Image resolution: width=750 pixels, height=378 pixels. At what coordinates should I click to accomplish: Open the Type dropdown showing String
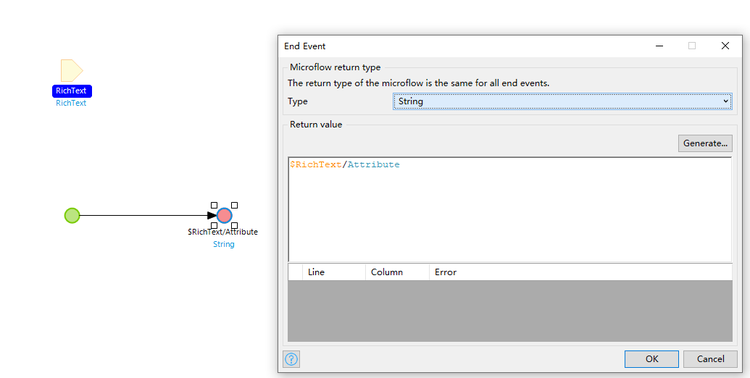pos(562,101)
